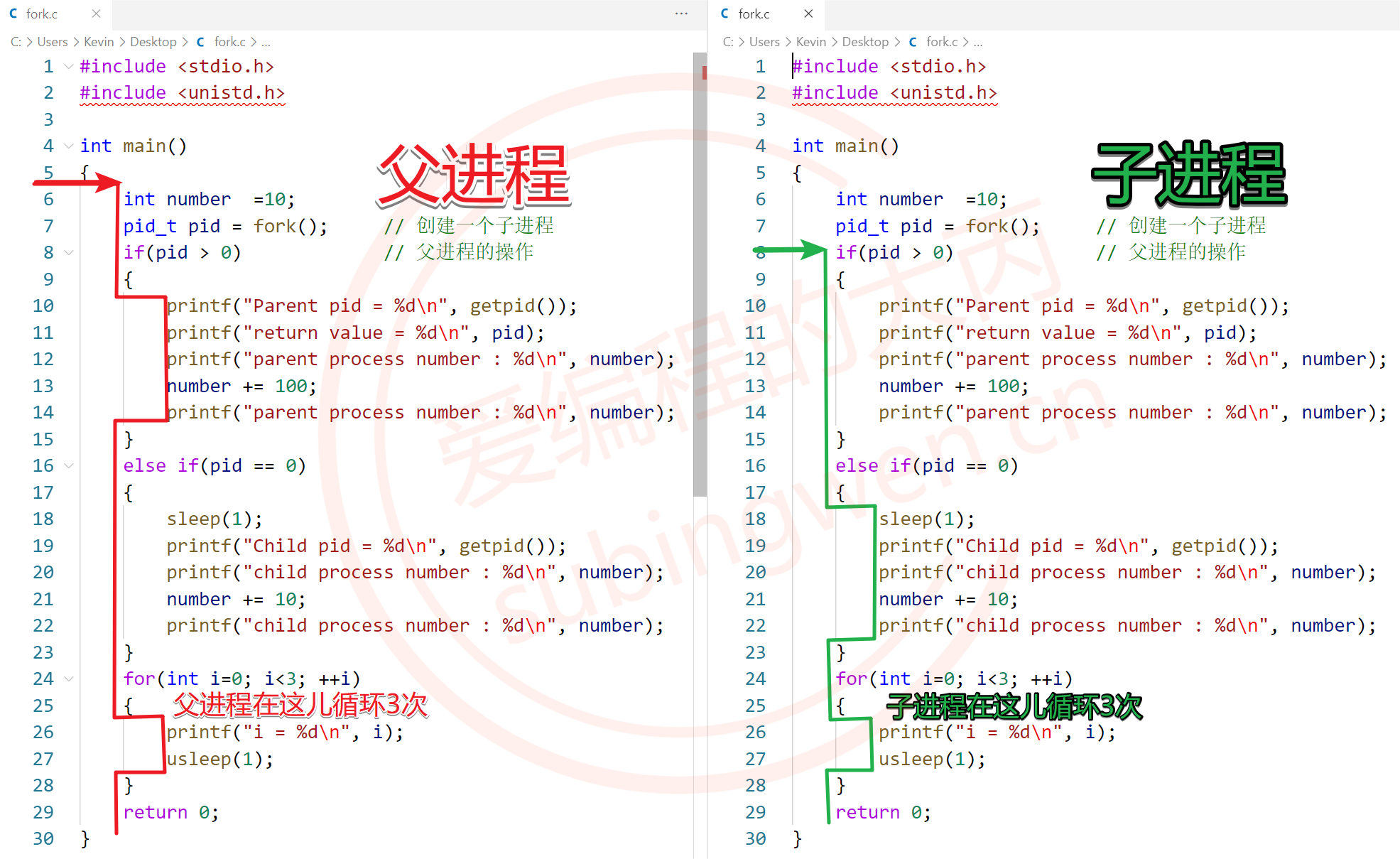
Task: Open 'Kevin' in the left breadcrumb
Action: click(99, 42)
